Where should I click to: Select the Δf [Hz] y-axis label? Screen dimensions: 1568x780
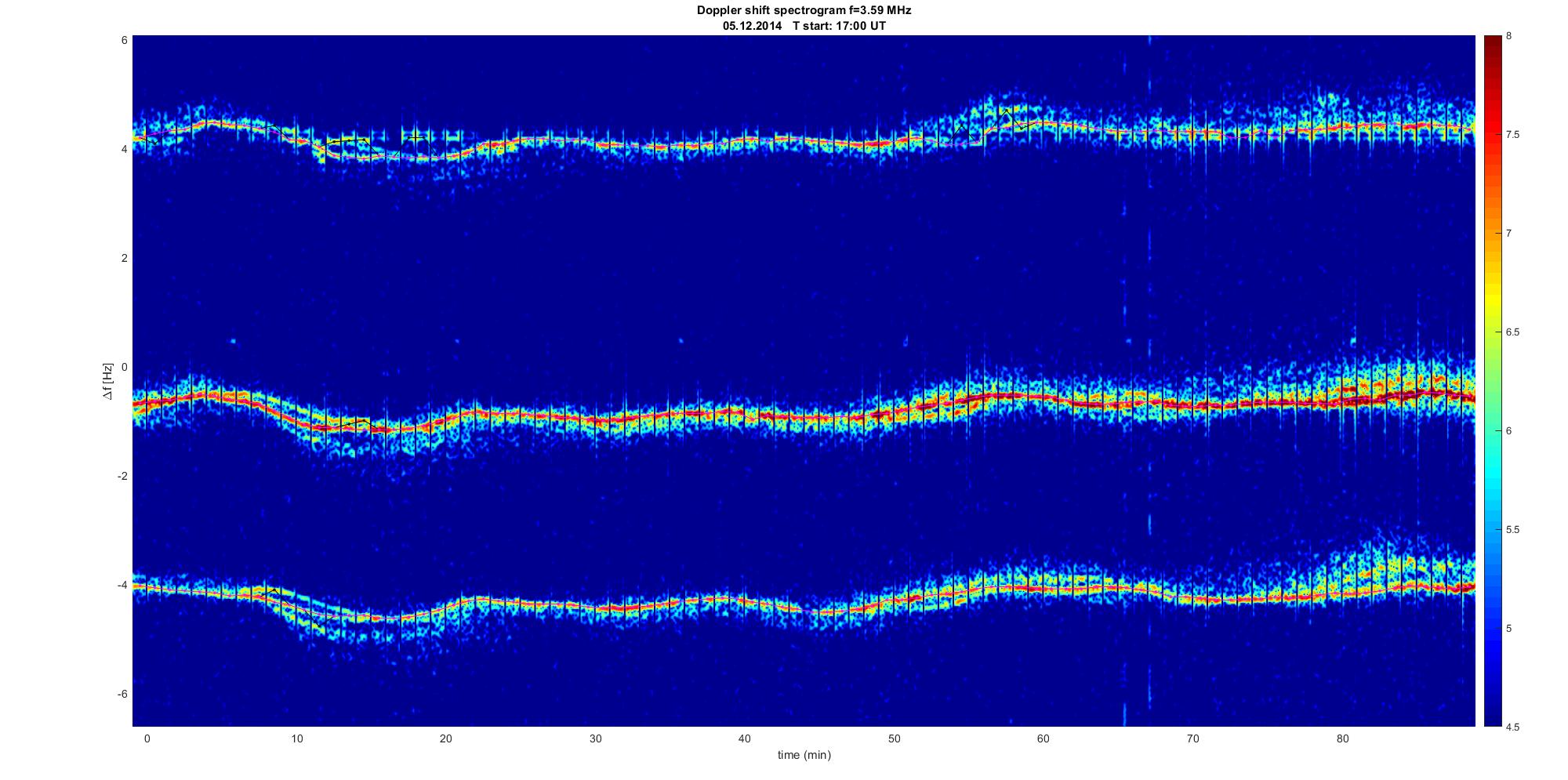[x=108, y=381]
